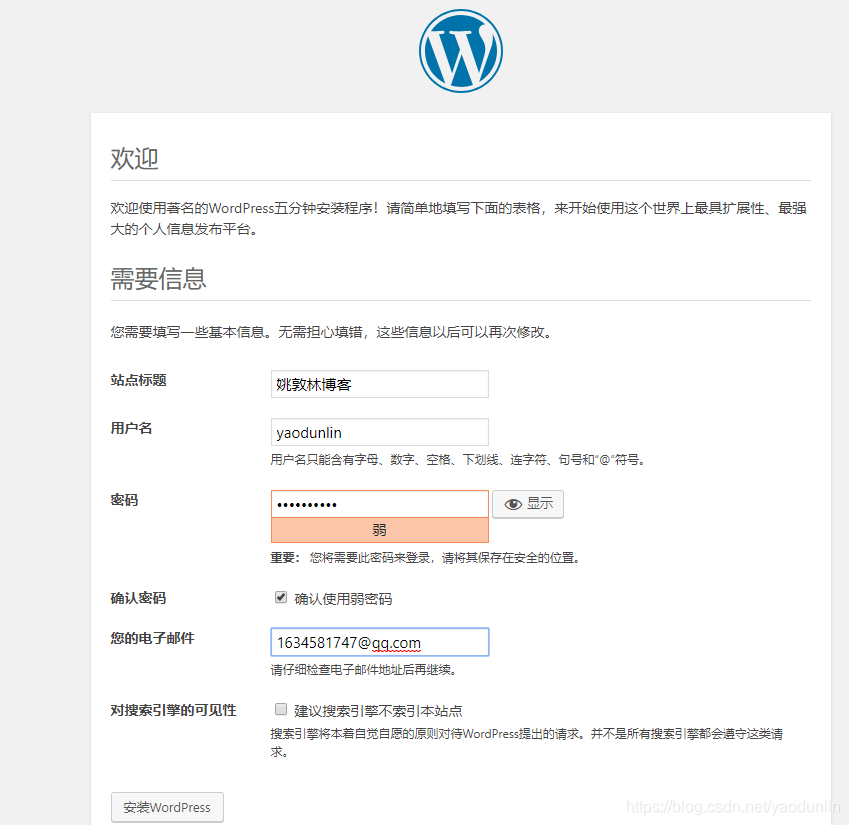
Task: Click the 站点标题 label
Action: coord(139,380)
